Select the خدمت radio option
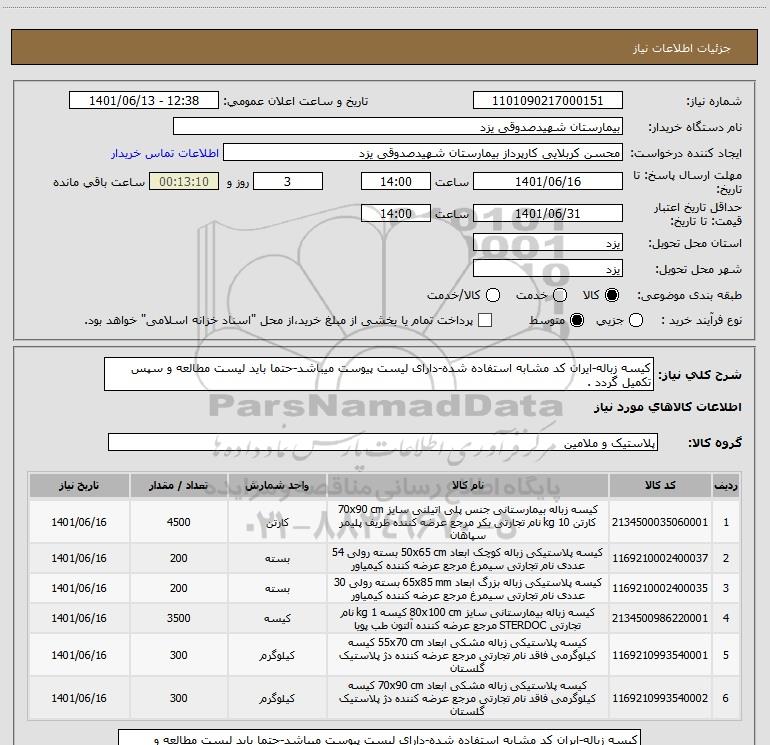The height and width of the screenshot is (745, 770). (559, 295)
